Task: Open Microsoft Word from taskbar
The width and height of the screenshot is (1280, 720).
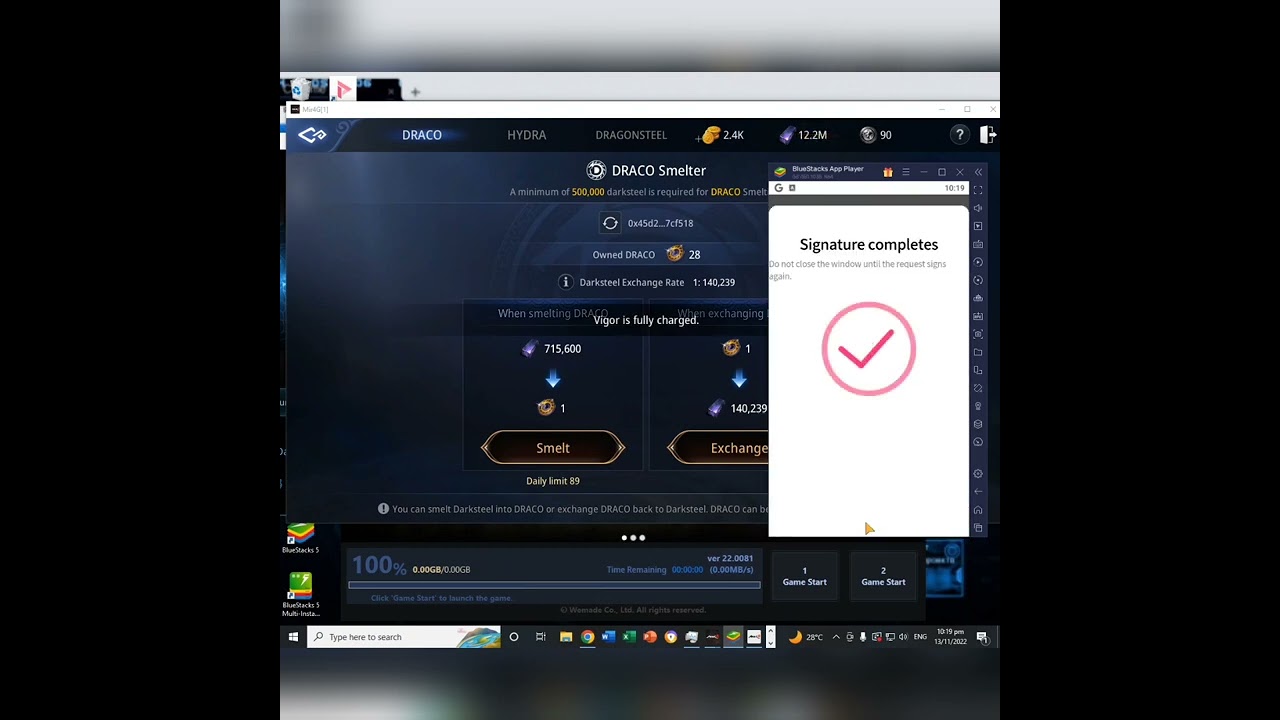Action: pyautogui.click(x=608, y=637)
